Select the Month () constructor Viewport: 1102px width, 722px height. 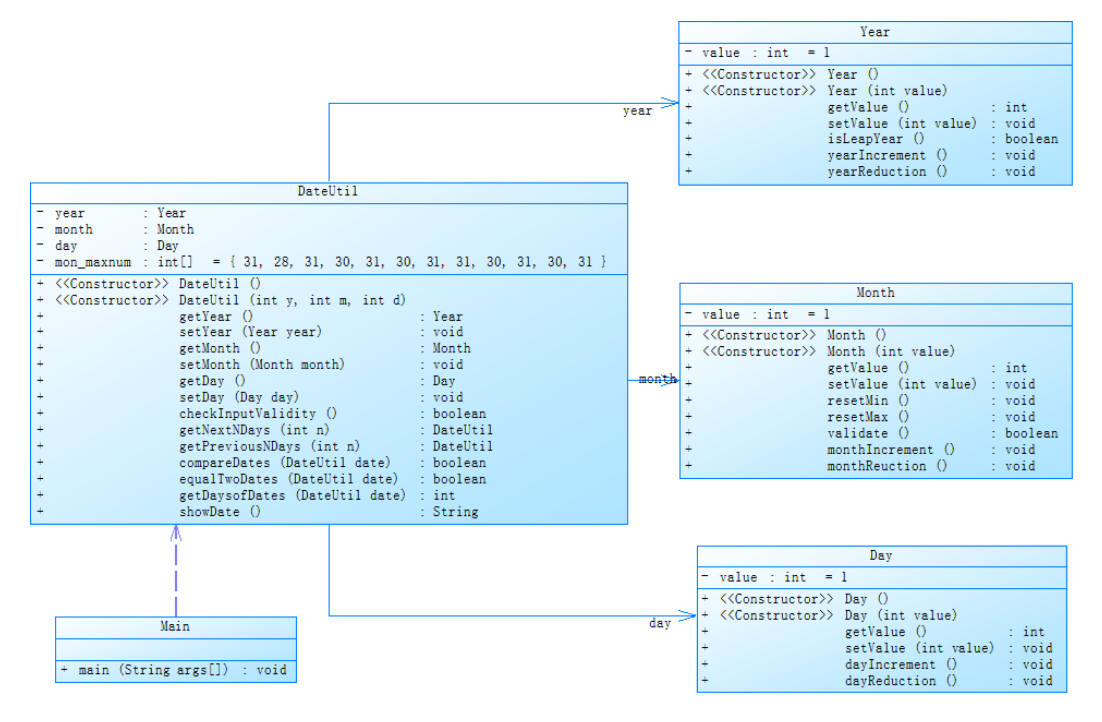786,335
